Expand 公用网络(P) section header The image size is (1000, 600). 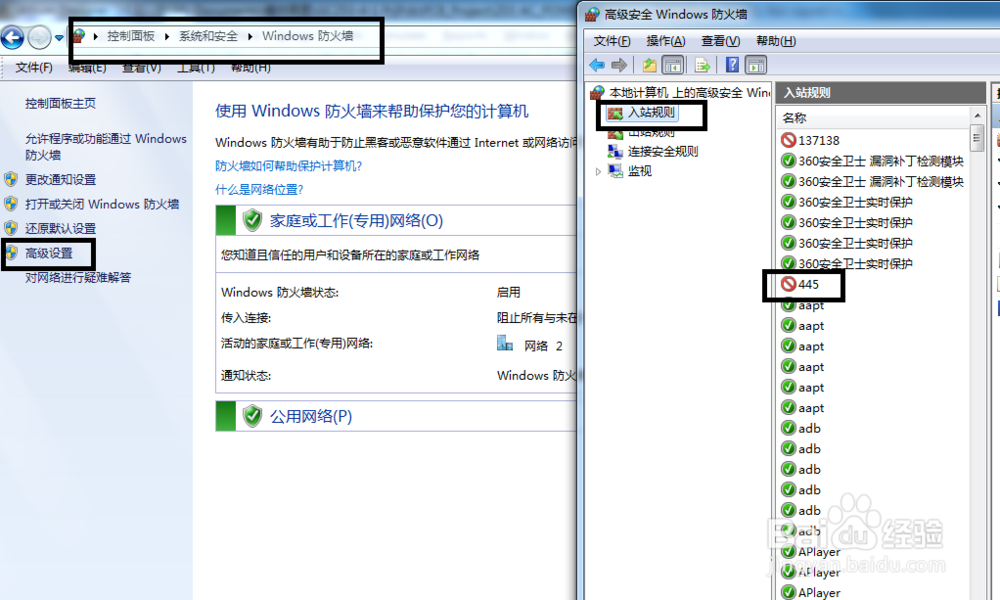311,416
